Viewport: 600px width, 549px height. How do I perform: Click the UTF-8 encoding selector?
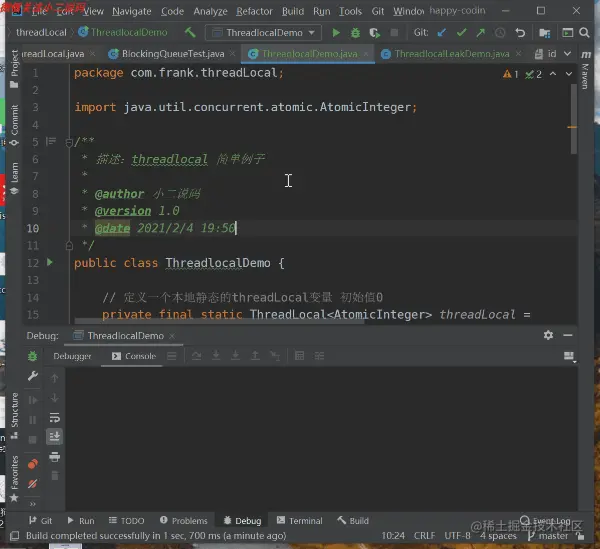(x=457, y=536)
